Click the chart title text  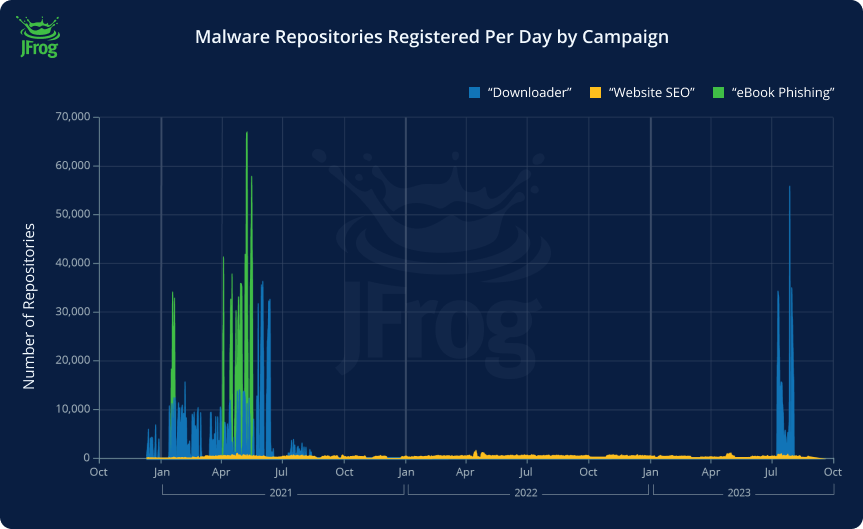(431, 38)
